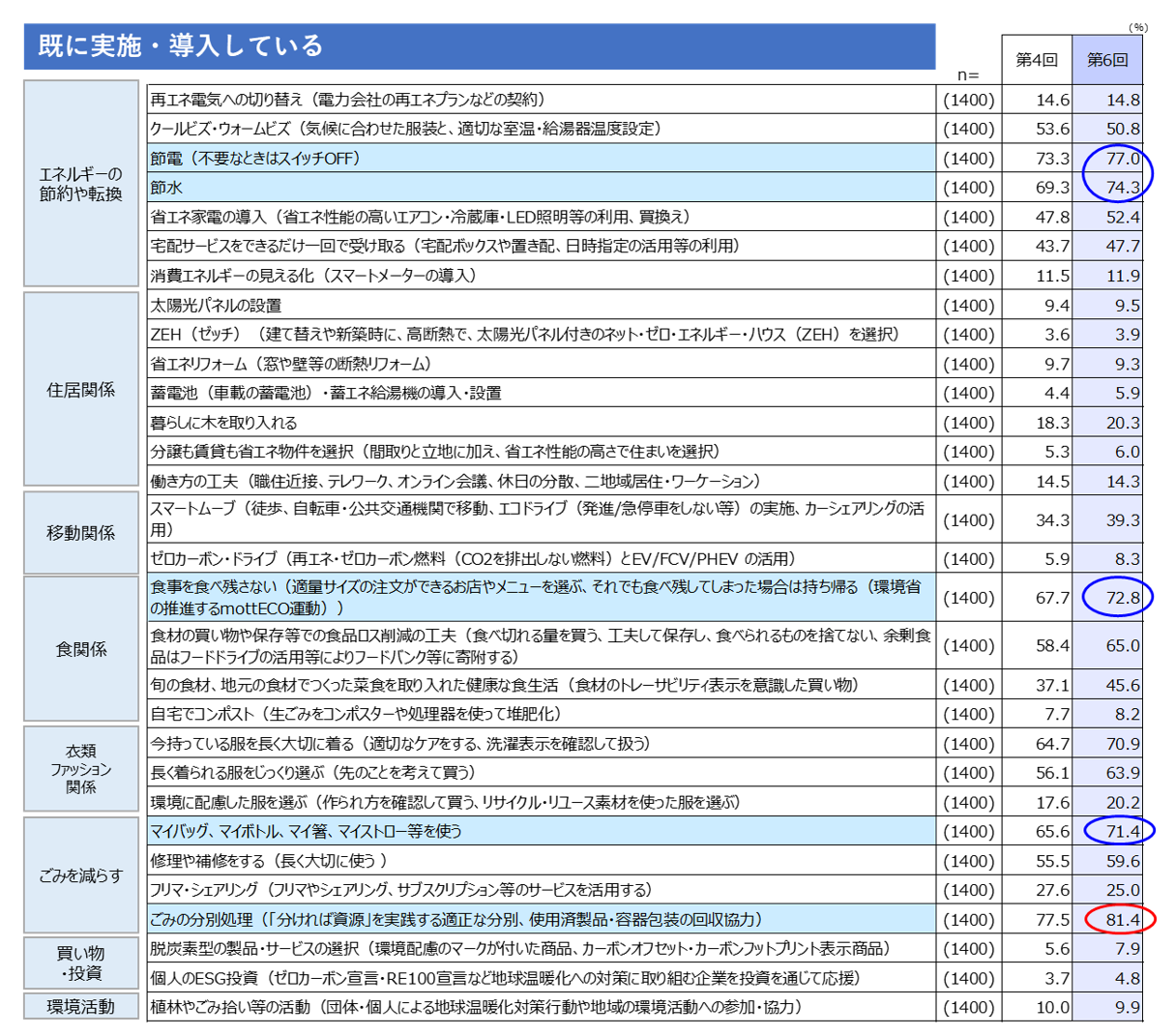Click the 暮らしに木を取り入れる row text
The height and width of the screenshot is (1036, 1175).
click(x=224, y=423)
